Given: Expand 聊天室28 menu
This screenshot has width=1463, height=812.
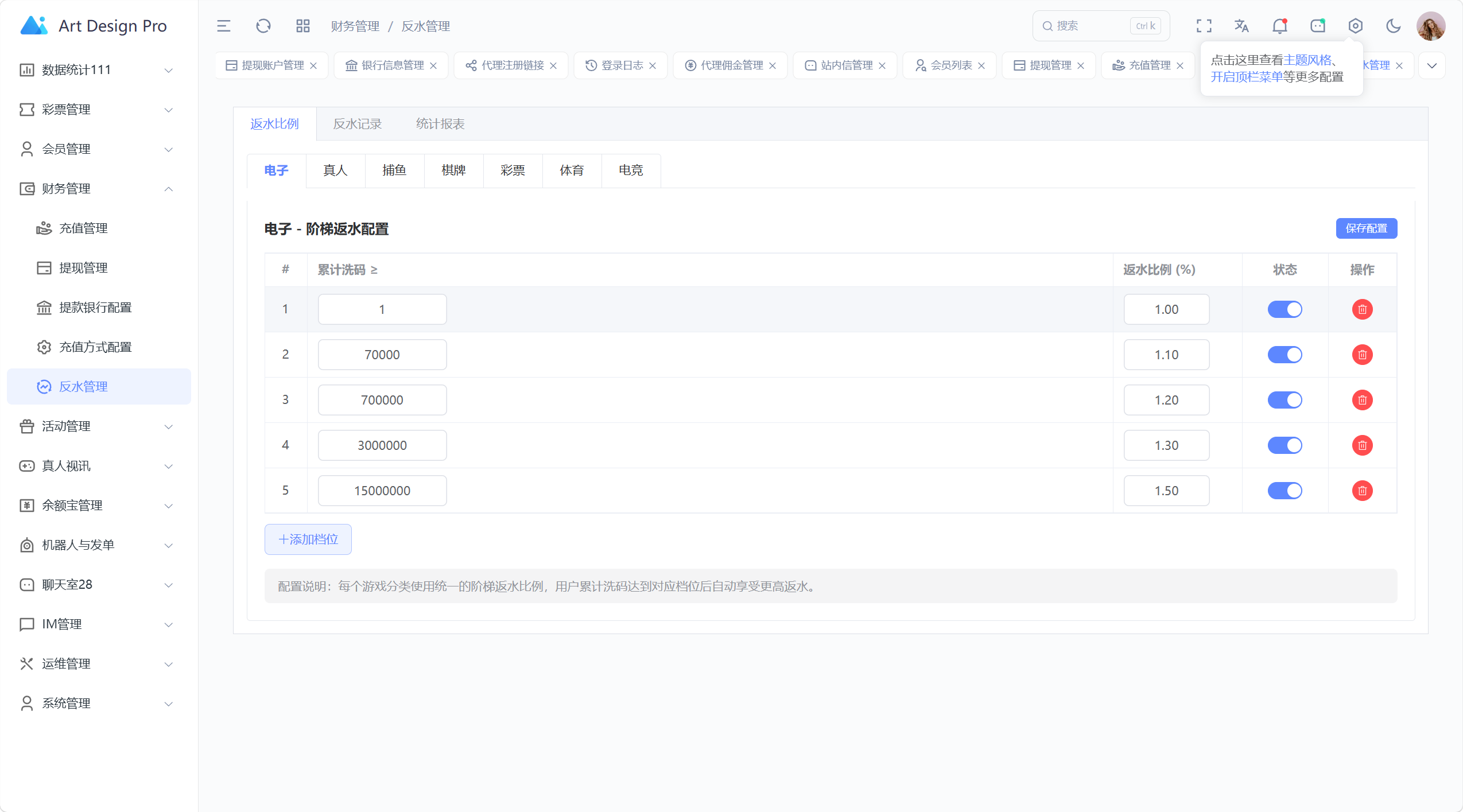Looking at the screenshot, I should click(x=99, y=585).
